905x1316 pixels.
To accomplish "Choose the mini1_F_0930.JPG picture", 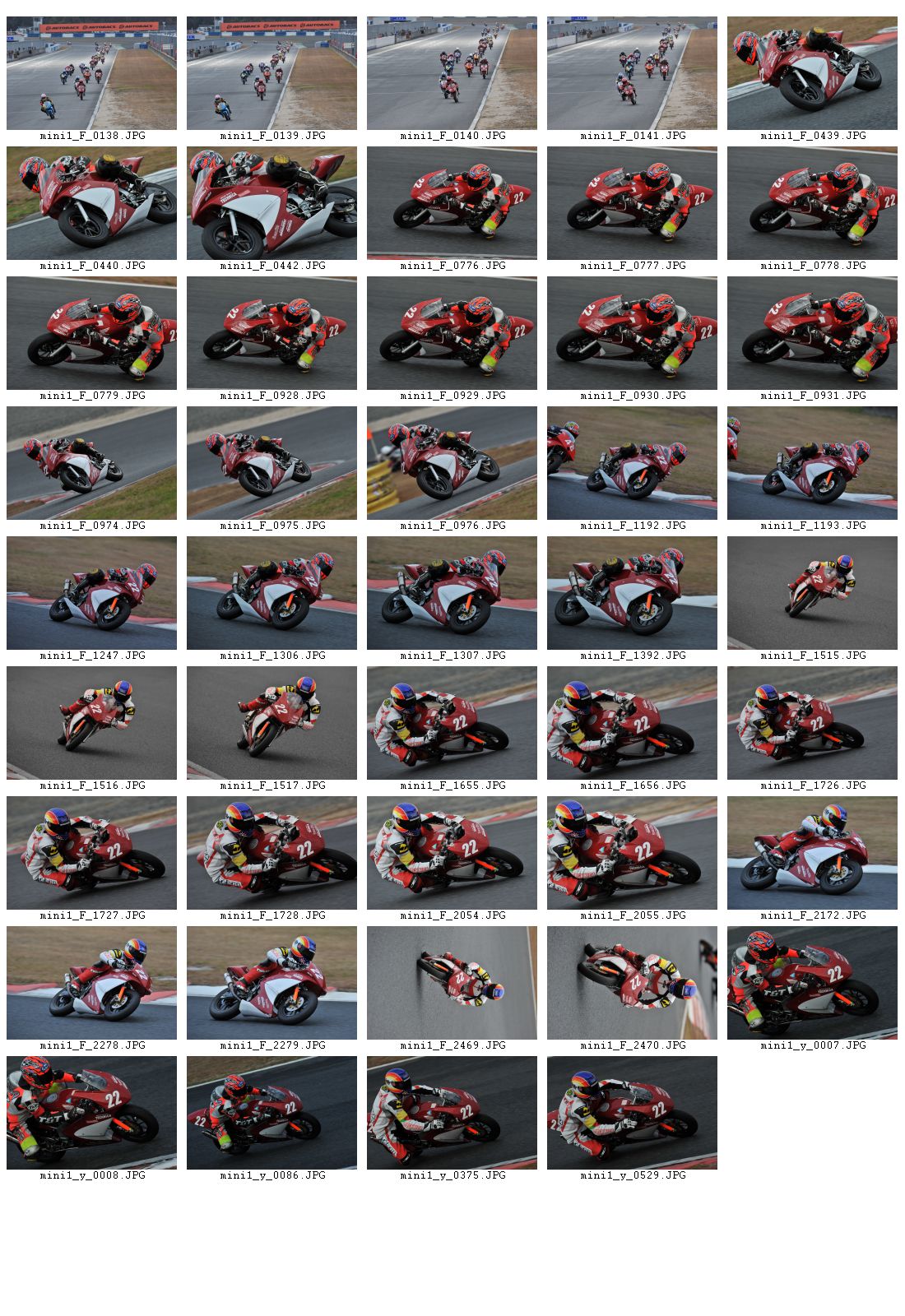I will click(x=632, y=333).
